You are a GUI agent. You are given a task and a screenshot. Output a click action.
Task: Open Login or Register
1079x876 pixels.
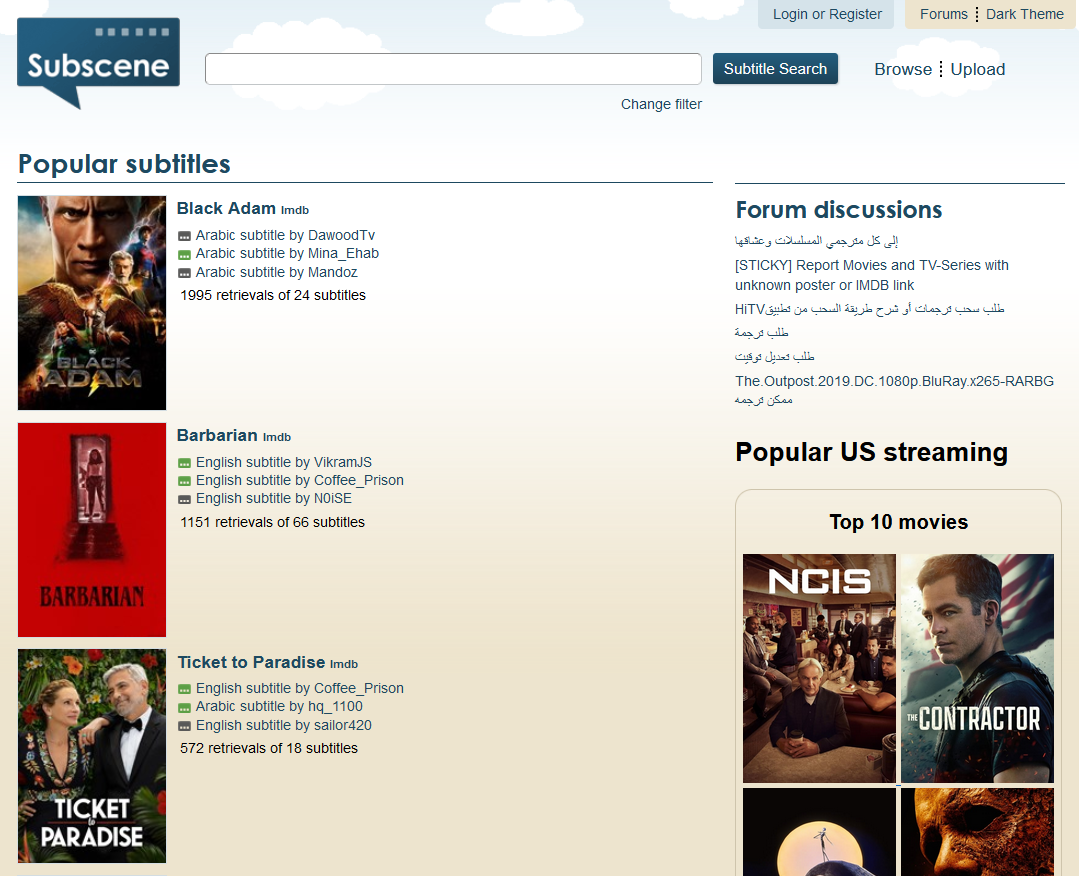point(826,14)
